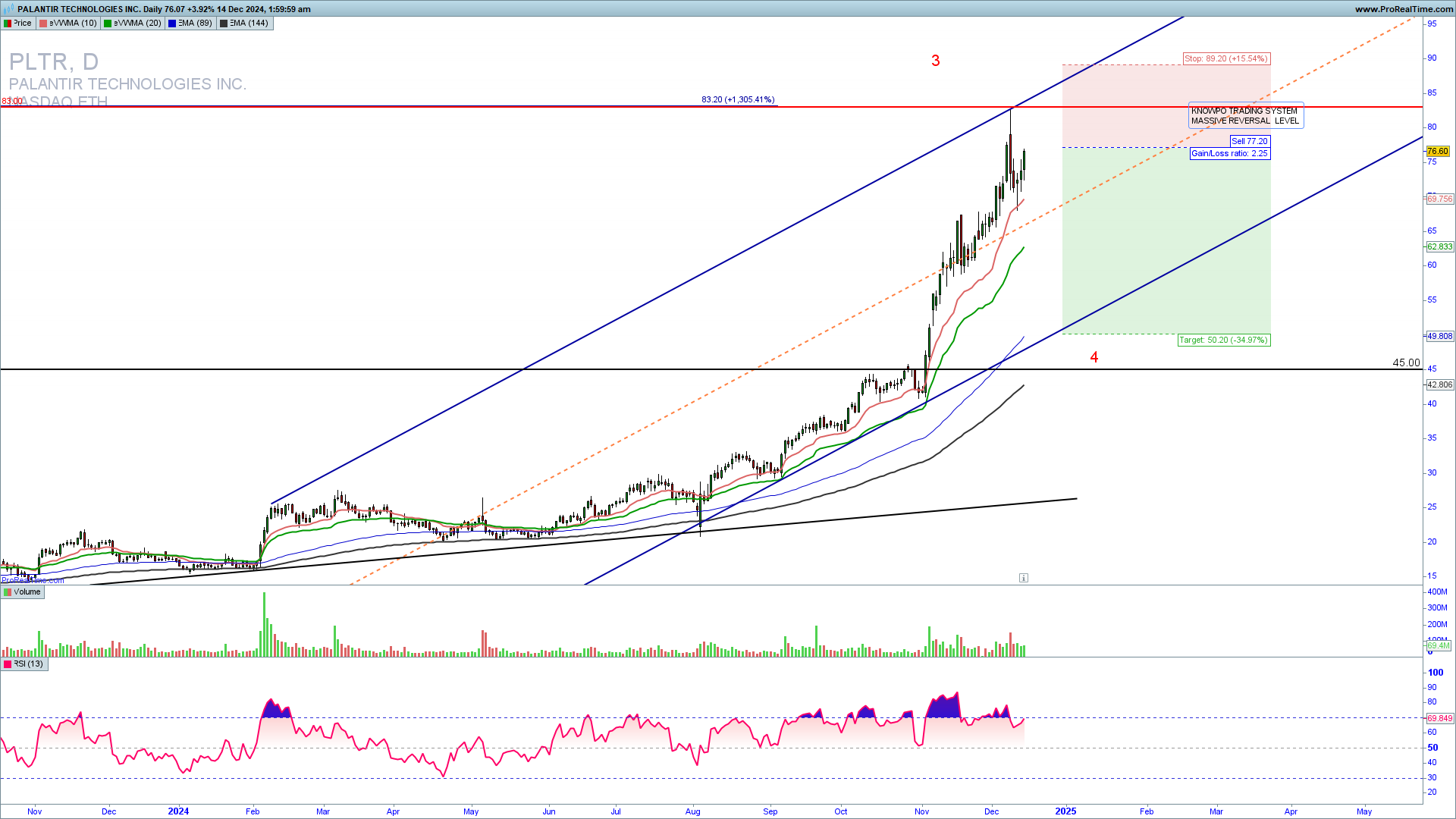Click the 2025 year marker on time axis
The height and width of the screenshot is (819, 1456).
[1065, 811]
